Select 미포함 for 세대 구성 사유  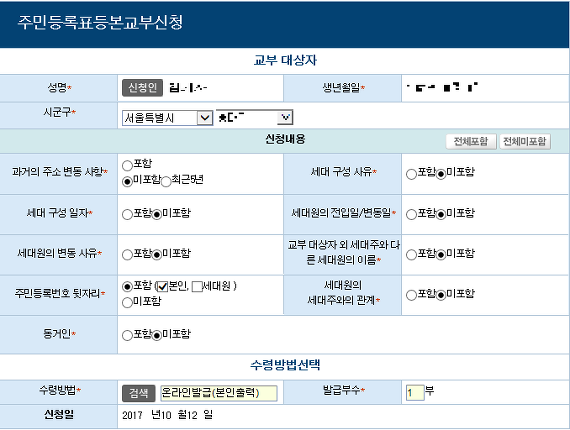(441, 174)
